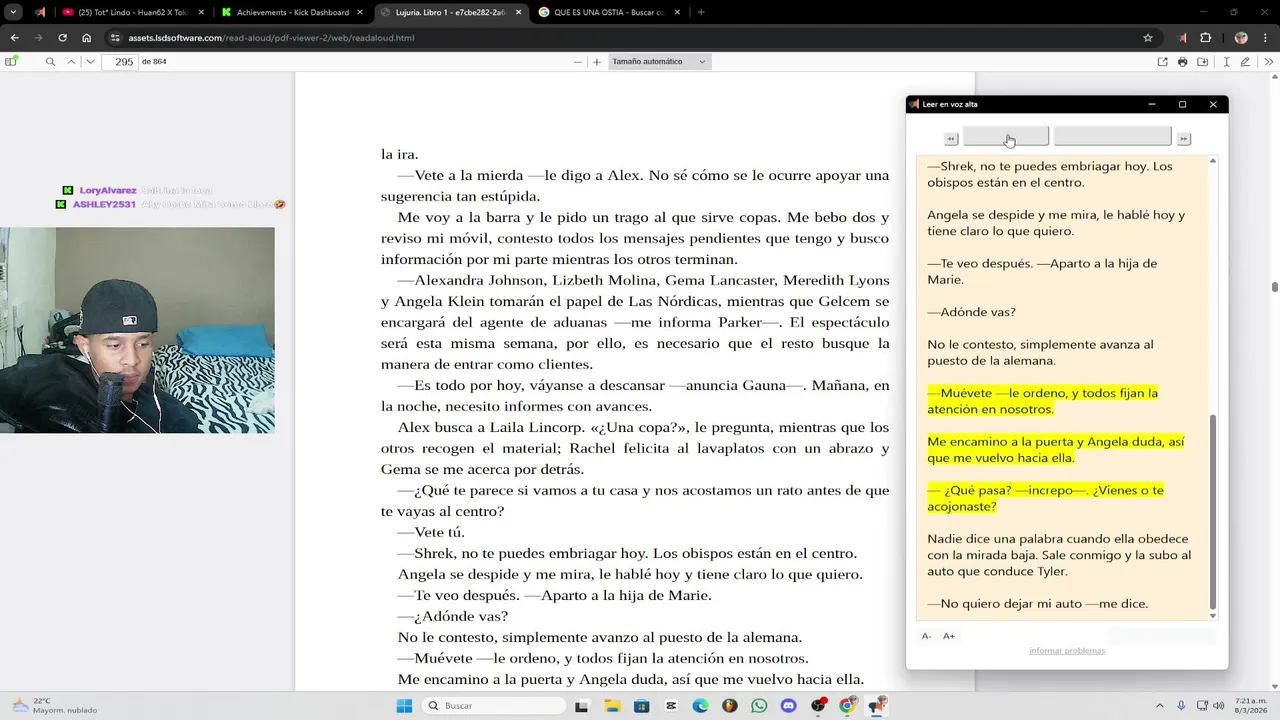The height and width of the screenshot is (720, 1280).
Task: Skip backward in the read-aloud panel
Action: click(x=951, y=139)
